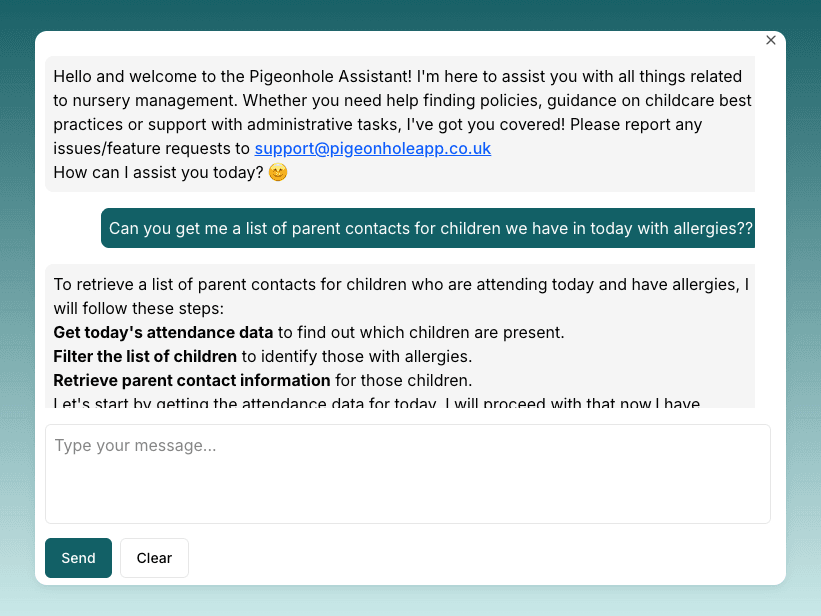The image size is (821, 616).
Task: Click the "Let's start by getting" response line
Action: click(x=380, y=404)
